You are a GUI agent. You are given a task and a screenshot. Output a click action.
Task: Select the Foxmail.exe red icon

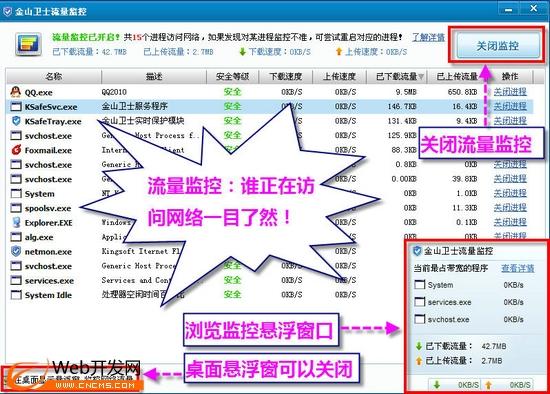[16, 150]
